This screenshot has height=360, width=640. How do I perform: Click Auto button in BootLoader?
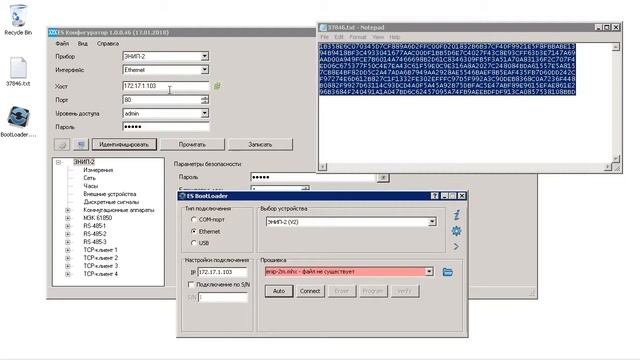(279, 291)
